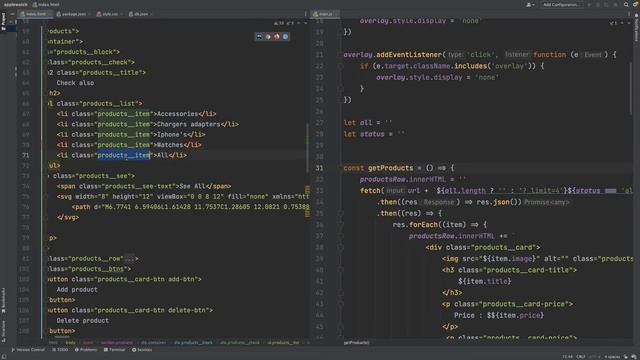Open page in Firefox browser icon
The height and width of the screenshot is (360, 640).
277,37
